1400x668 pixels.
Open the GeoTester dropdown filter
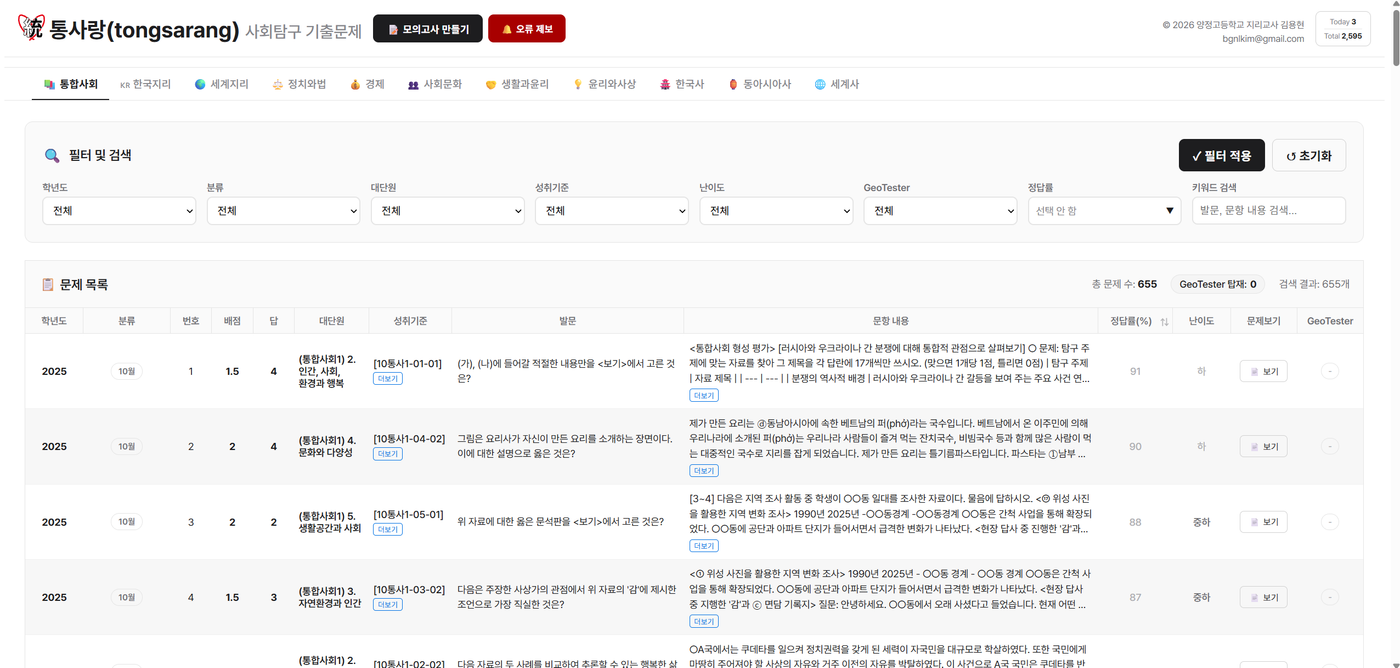[x=940, y=211]
